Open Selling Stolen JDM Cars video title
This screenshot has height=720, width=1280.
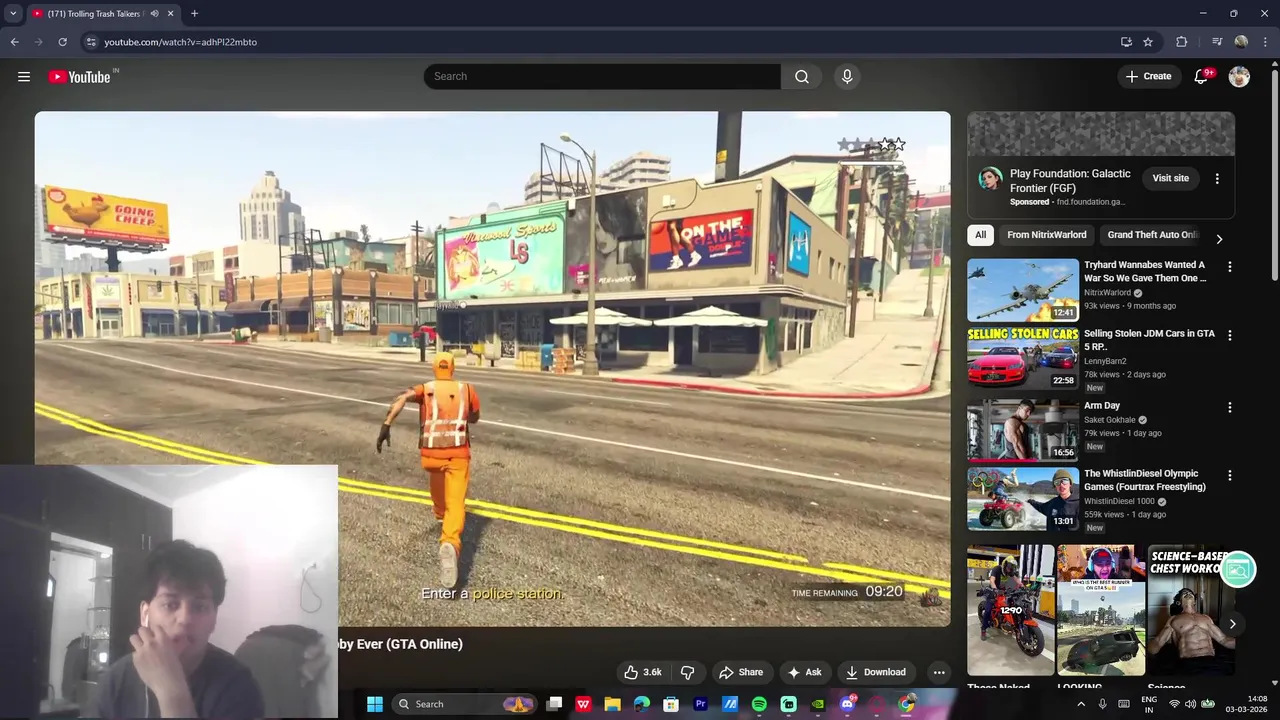click(x=1149, y=340)
